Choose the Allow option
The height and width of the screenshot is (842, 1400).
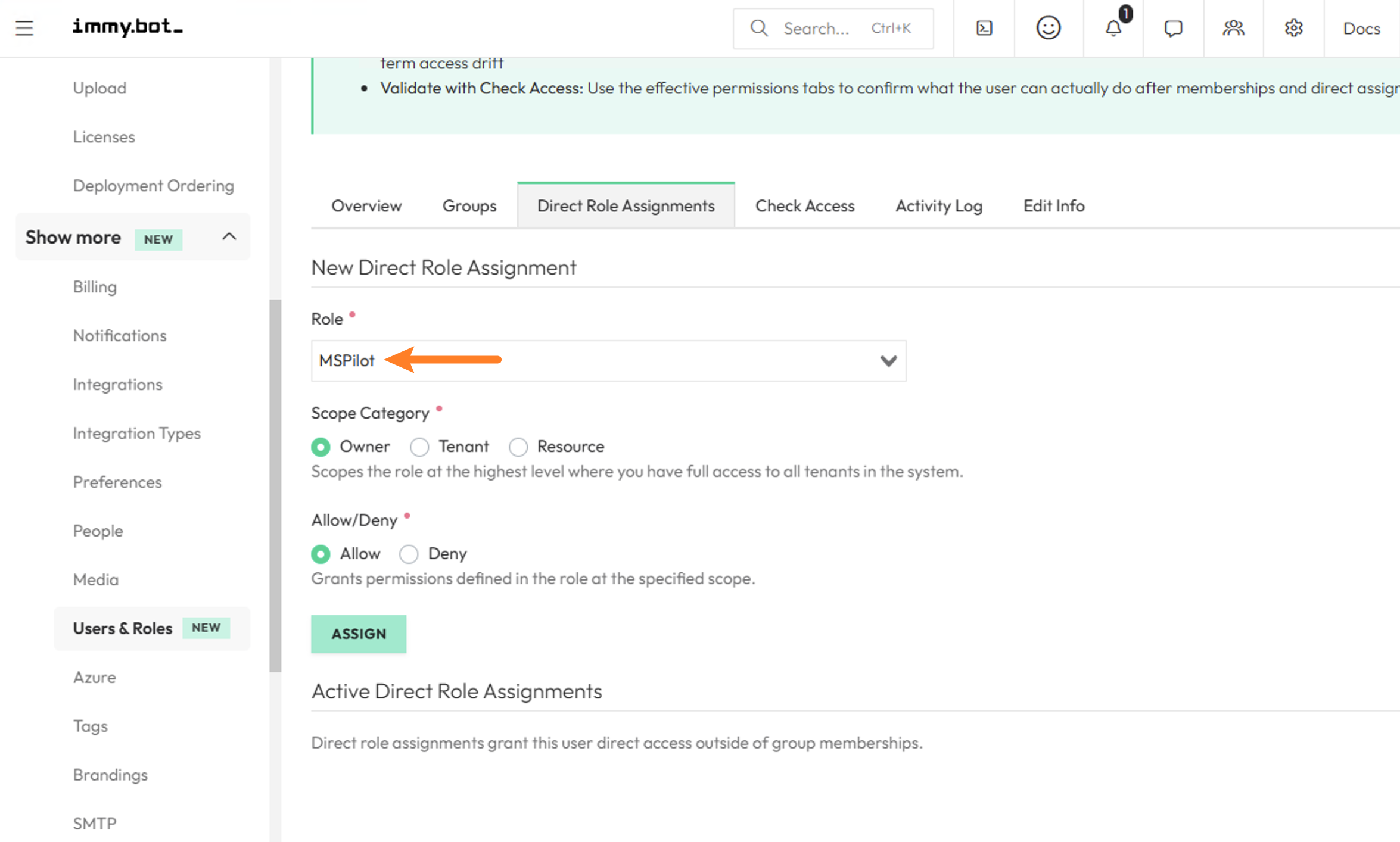tap(321, 554)
